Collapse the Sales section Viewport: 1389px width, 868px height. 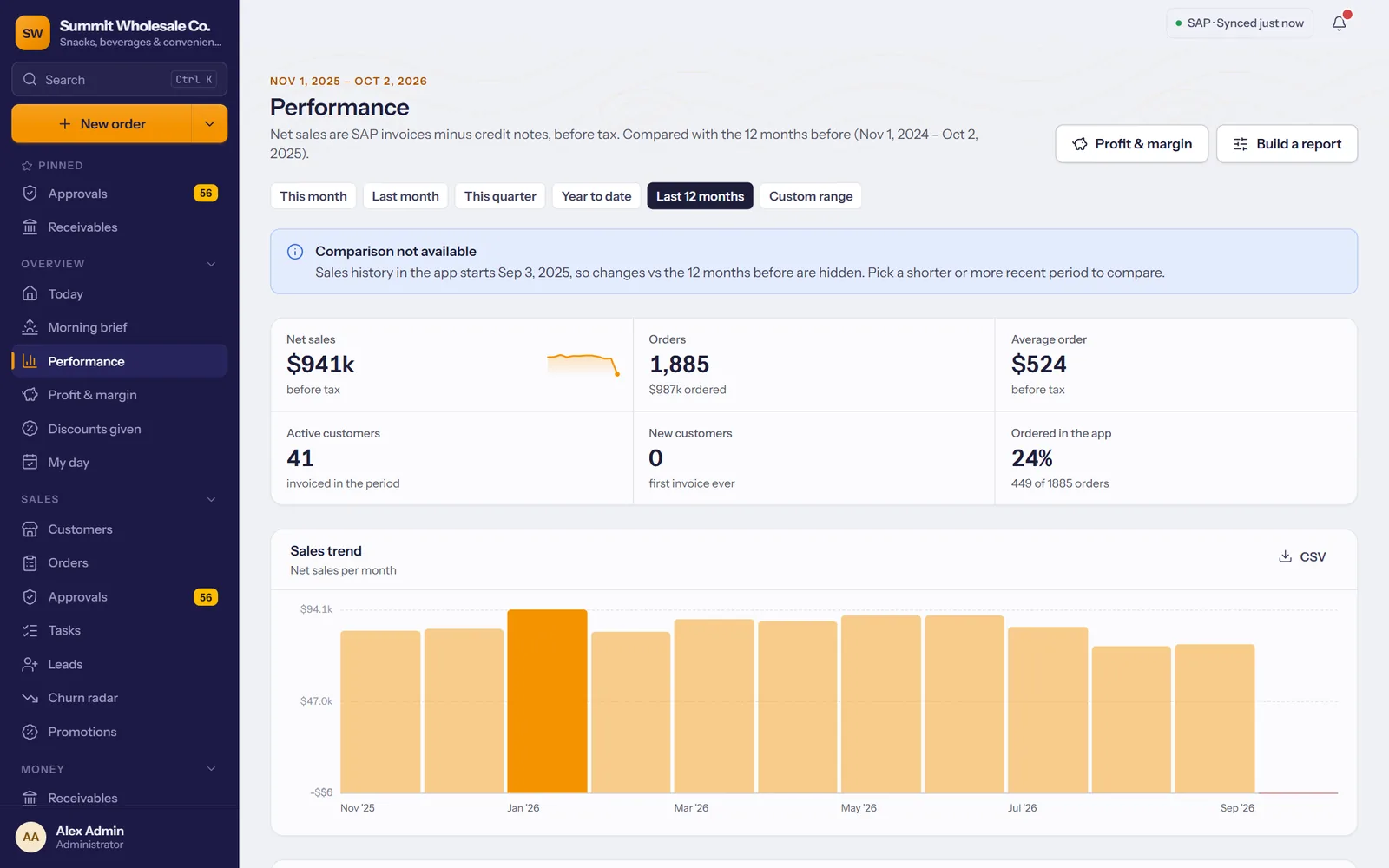[211, 499]
